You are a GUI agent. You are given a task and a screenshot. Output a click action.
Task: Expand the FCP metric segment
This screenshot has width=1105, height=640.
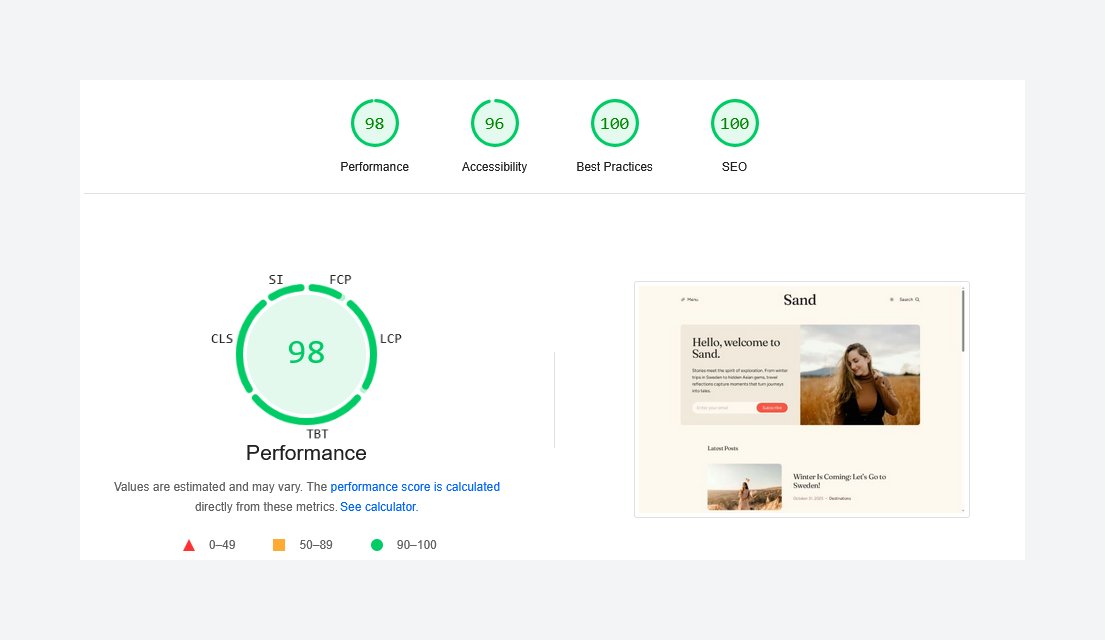[340, 279]
